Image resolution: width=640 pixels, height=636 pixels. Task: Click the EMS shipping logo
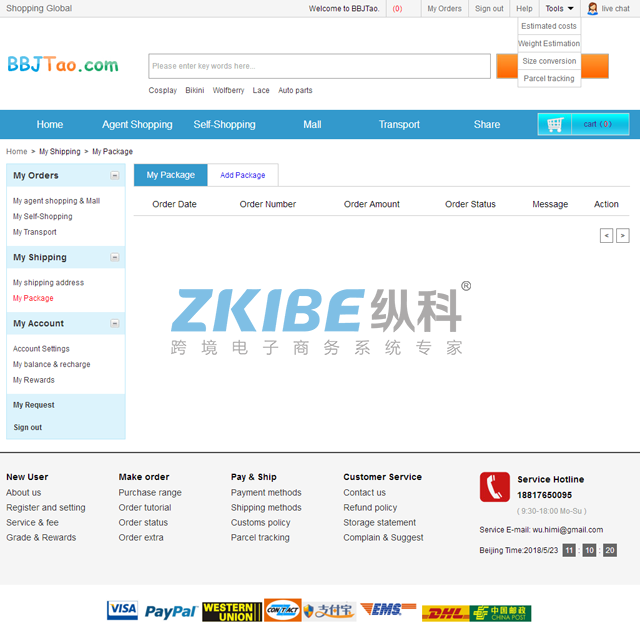click(x=388, y=609)
